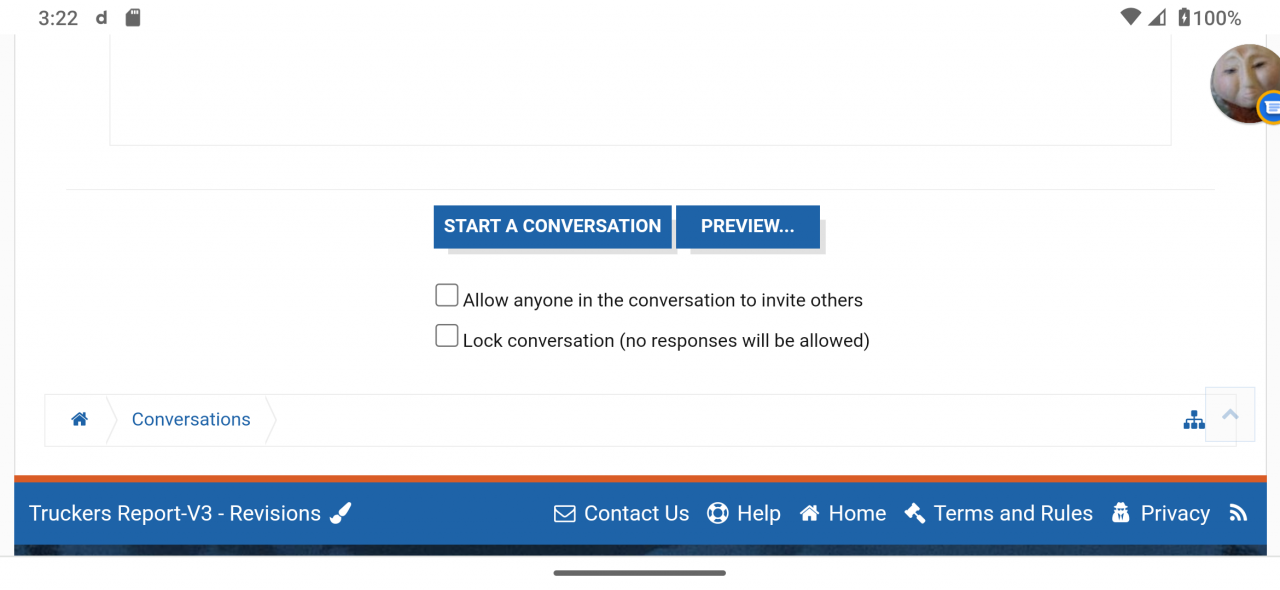Enable allow anyone to invite others
This screenshot has width=1280, height=590.
pos(447,296)
